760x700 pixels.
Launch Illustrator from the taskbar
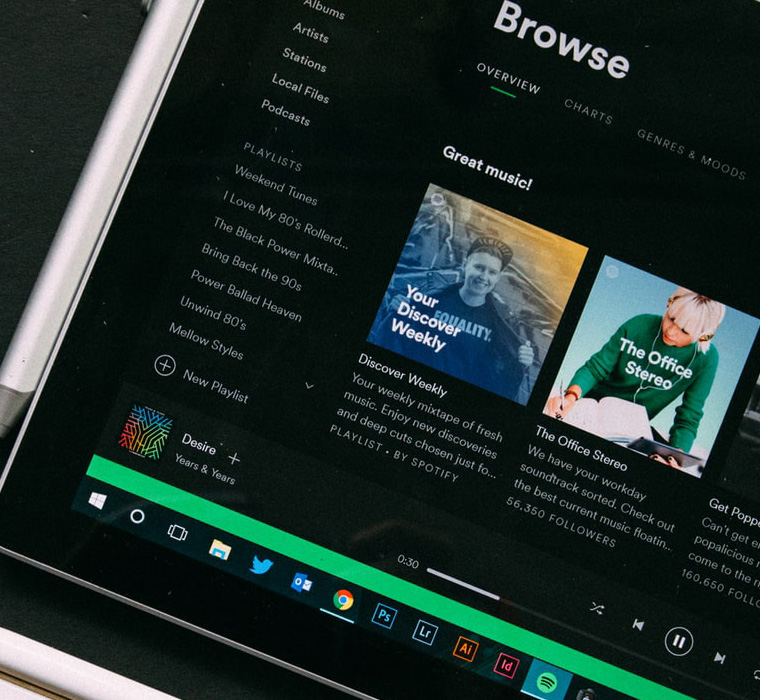pos(466,649)
